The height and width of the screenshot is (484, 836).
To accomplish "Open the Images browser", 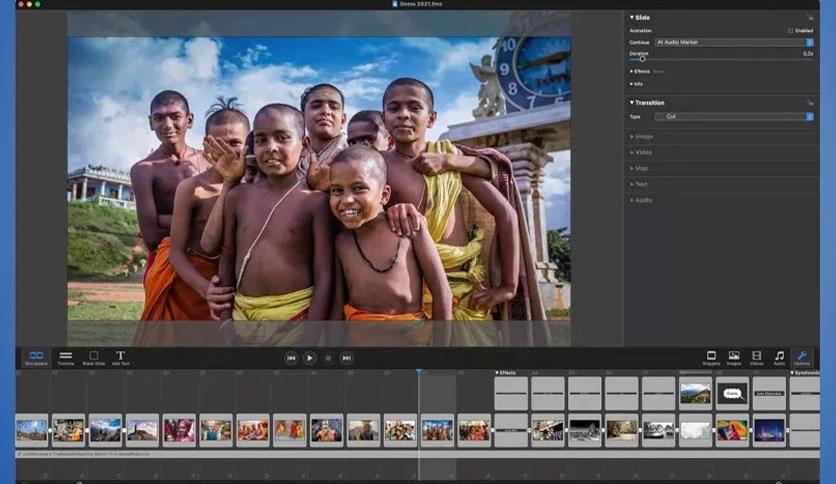I will [734, 358].
